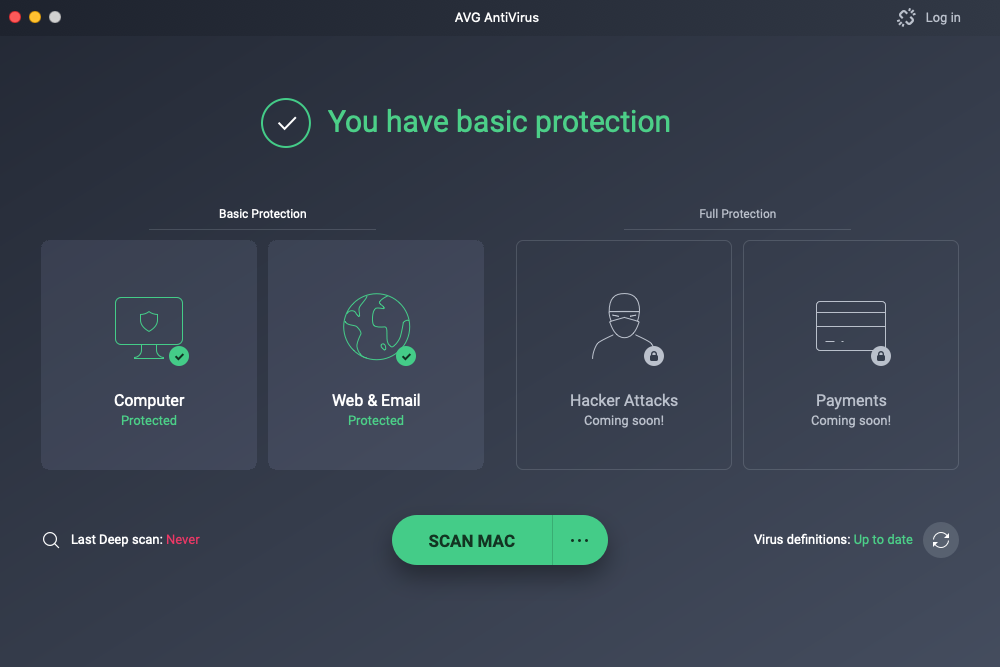
Task: Refresh virus definitions with the circular arrows
Action: coord(941,540)
